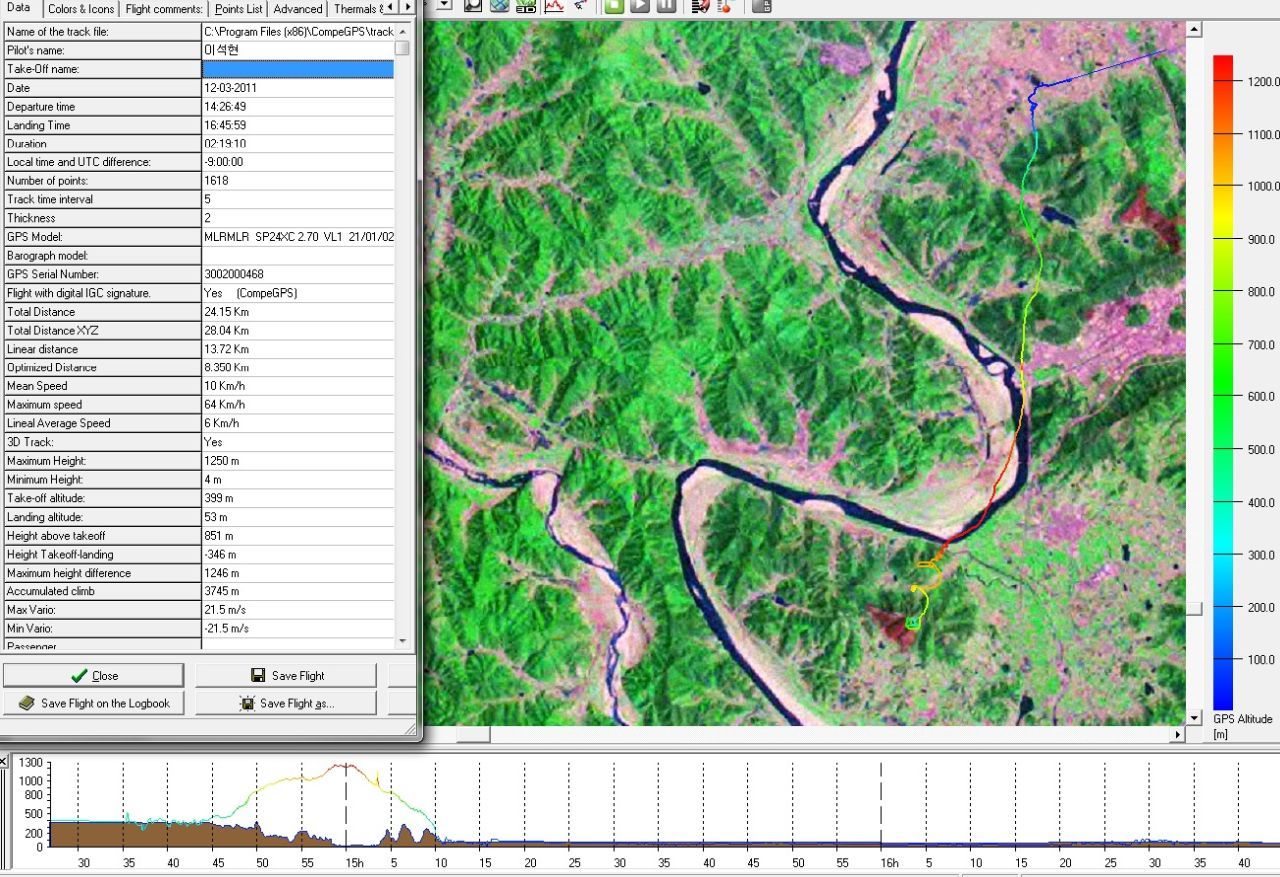Click the Maximum Height value 1250 m

tap(222, 461)
